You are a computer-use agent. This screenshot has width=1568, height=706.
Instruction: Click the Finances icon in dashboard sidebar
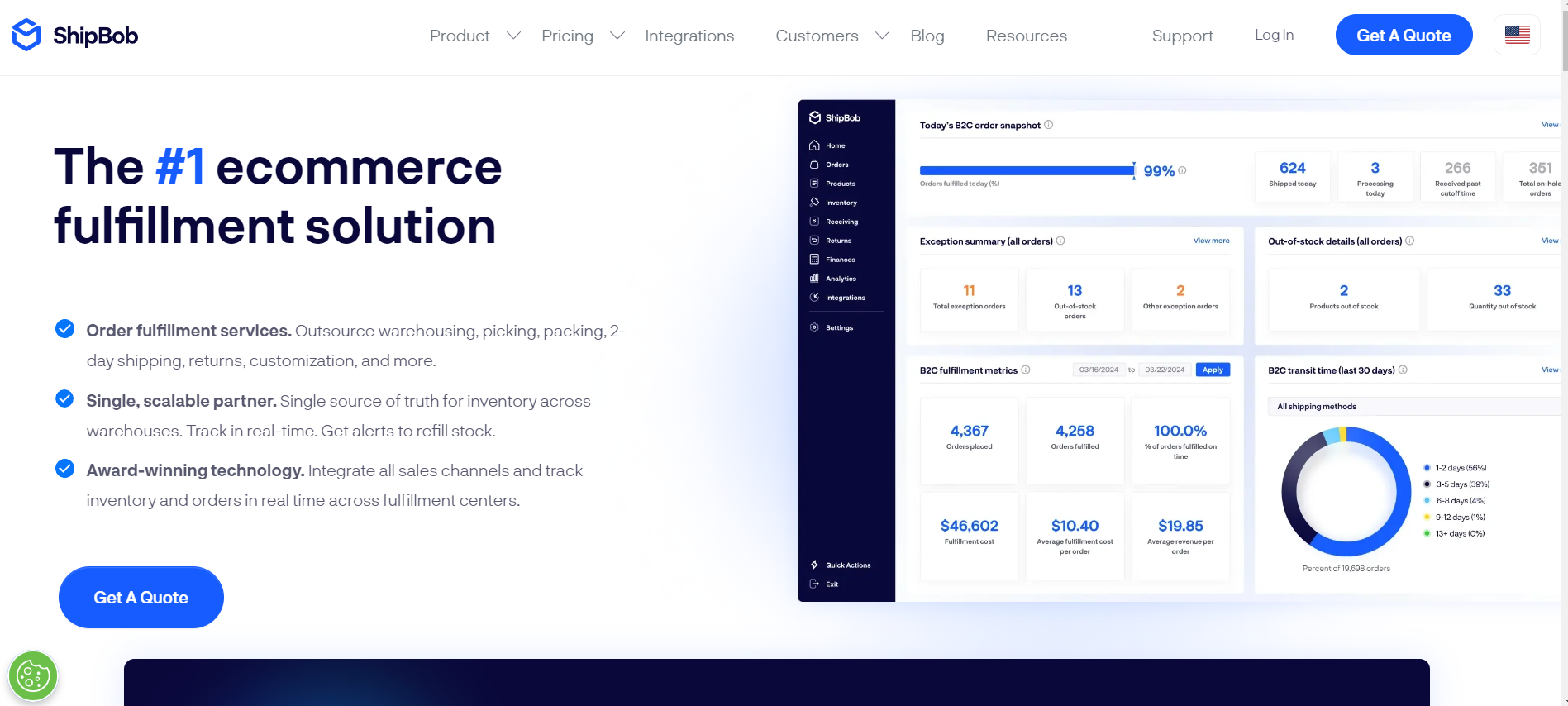814,260
